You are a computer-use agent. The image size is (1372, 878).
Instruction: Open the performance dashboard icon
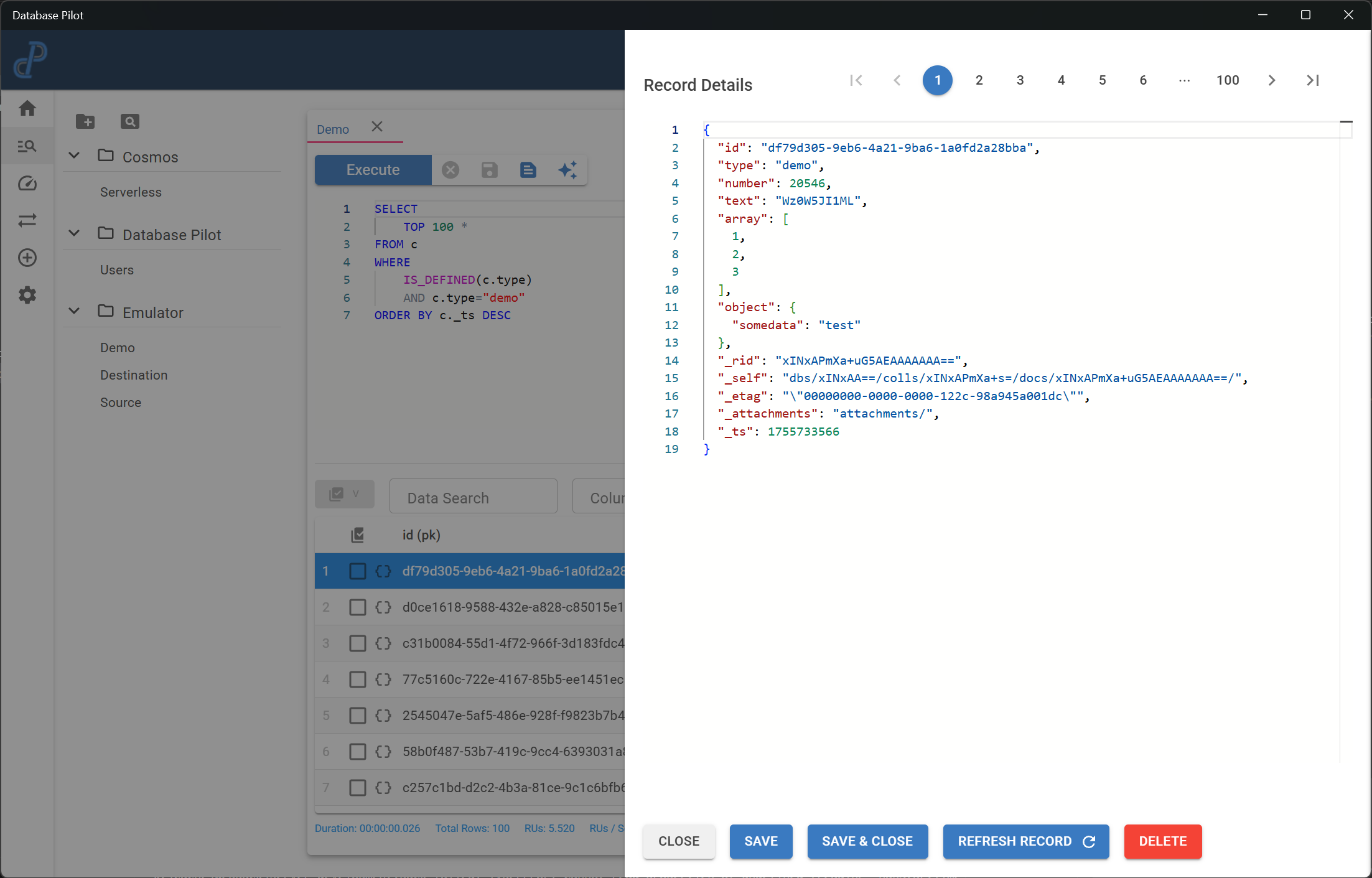click(x=27, y=183)
